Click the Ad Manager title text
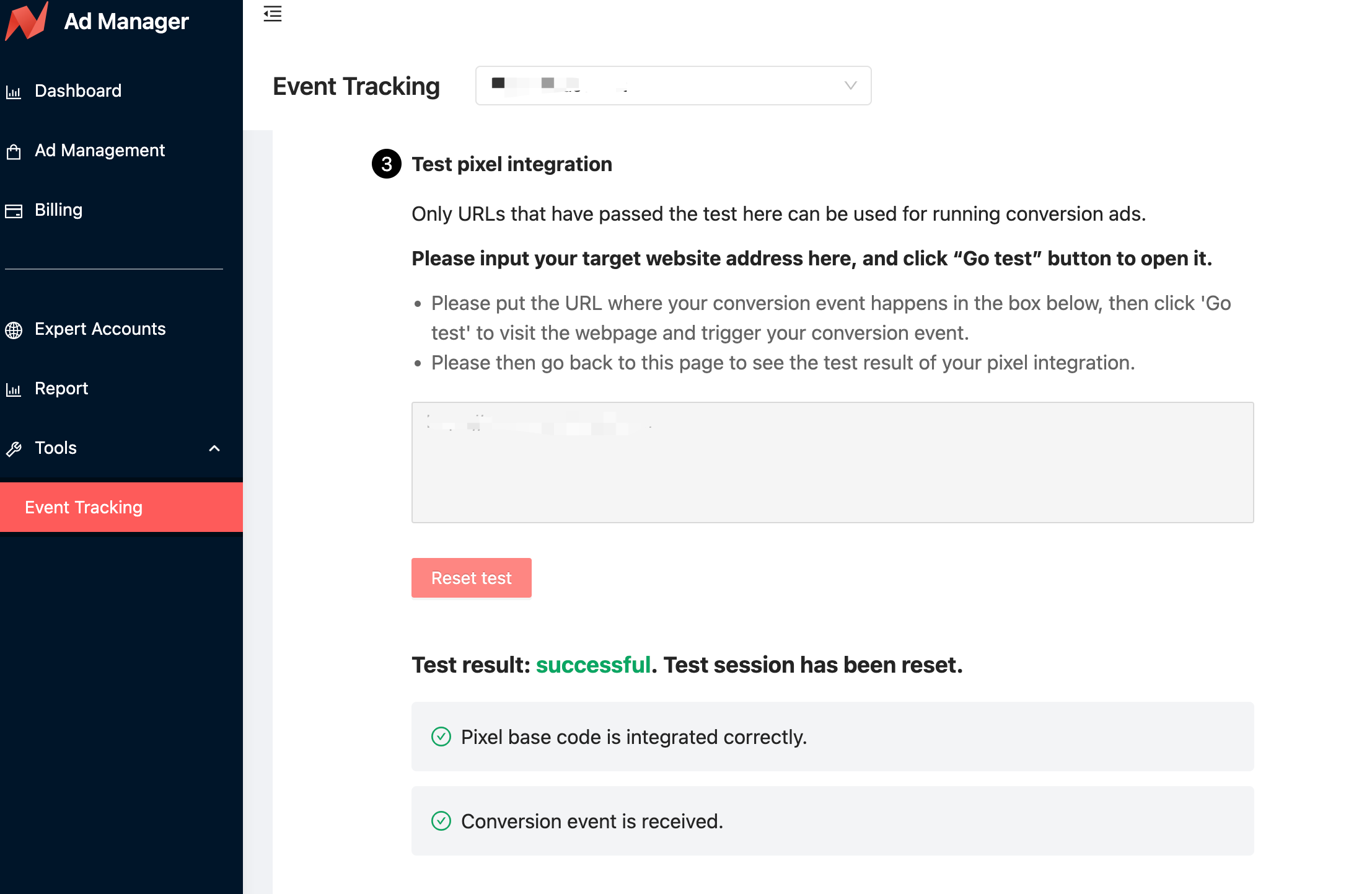This screenshot has height=894, width=1372. click(126, 21)
